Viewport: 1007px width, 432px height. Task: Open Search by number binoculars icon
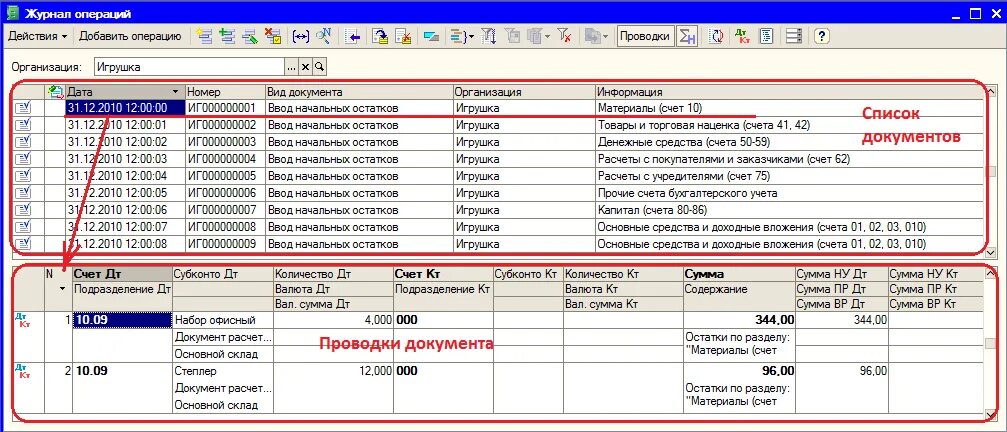[x=322, y=37]
